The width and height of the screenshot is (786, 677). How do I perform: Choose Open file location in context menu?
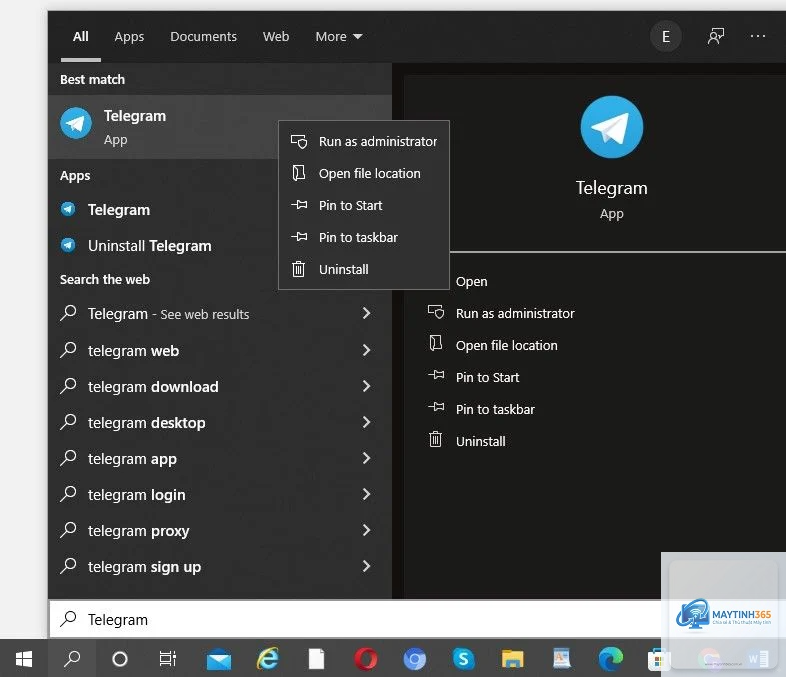coord(364,173)
